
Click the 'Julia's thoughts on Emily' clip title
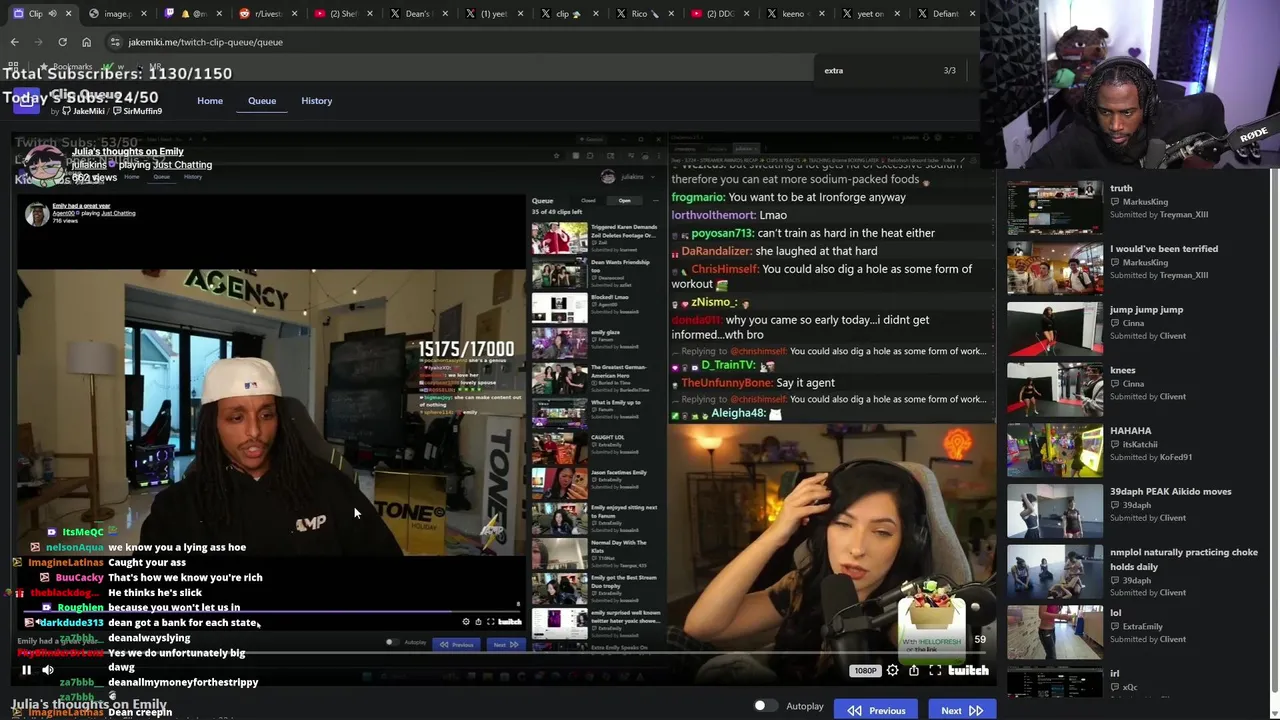click(128, 152)
